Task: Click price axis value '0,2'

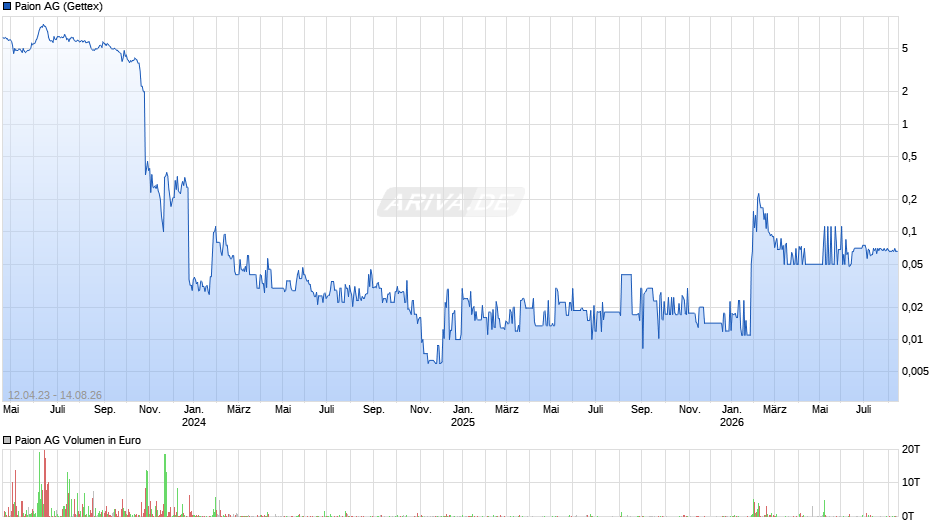Action: point(909,199)
